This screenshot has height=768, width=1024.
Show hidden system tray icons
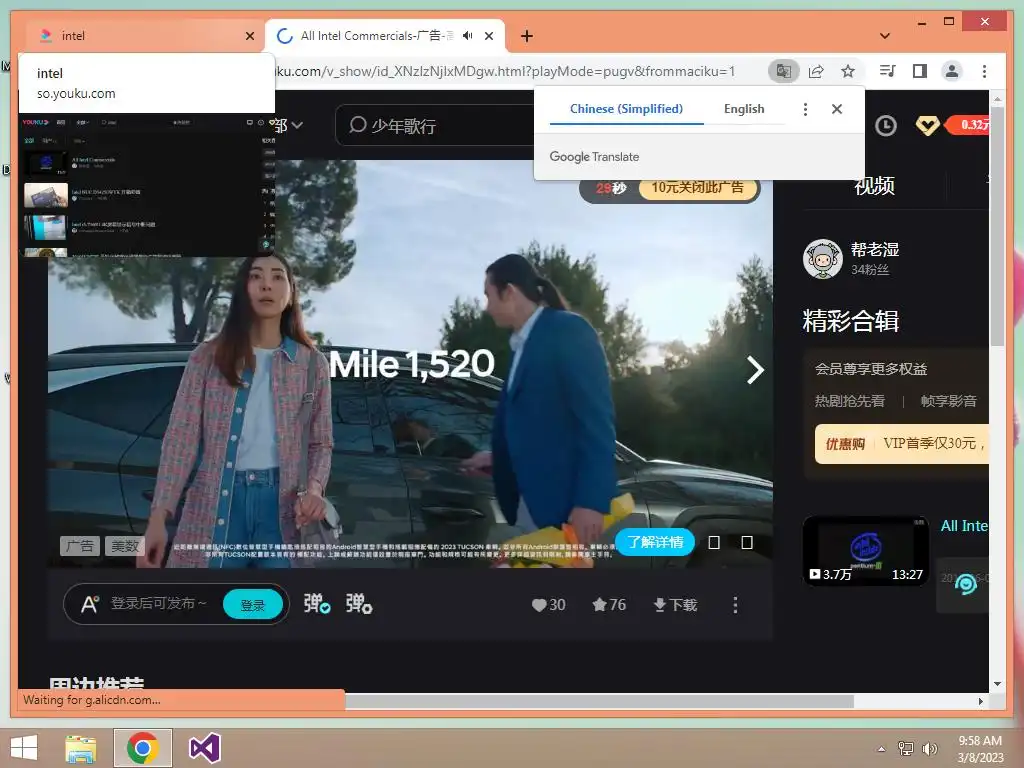[x=882, y=748]
